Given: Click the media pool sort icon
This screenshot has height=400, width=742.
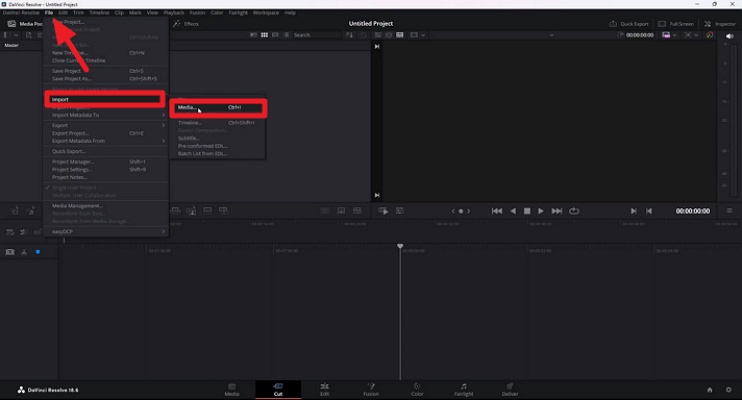Looking at the screenshot, I should [x=349, y=35].
